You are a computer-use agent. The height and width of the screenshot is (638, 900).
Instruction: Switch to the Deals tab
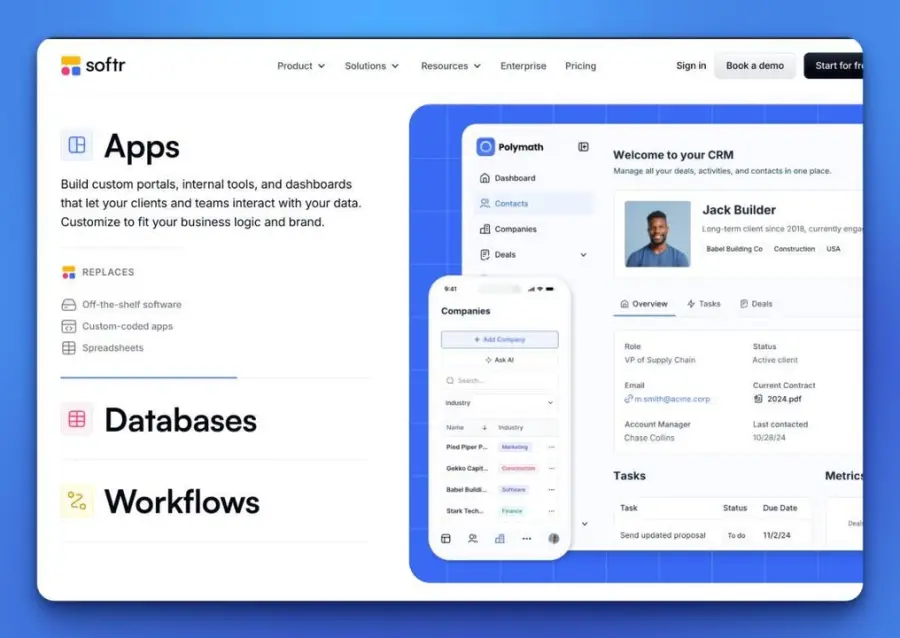[x=756, y=304]
